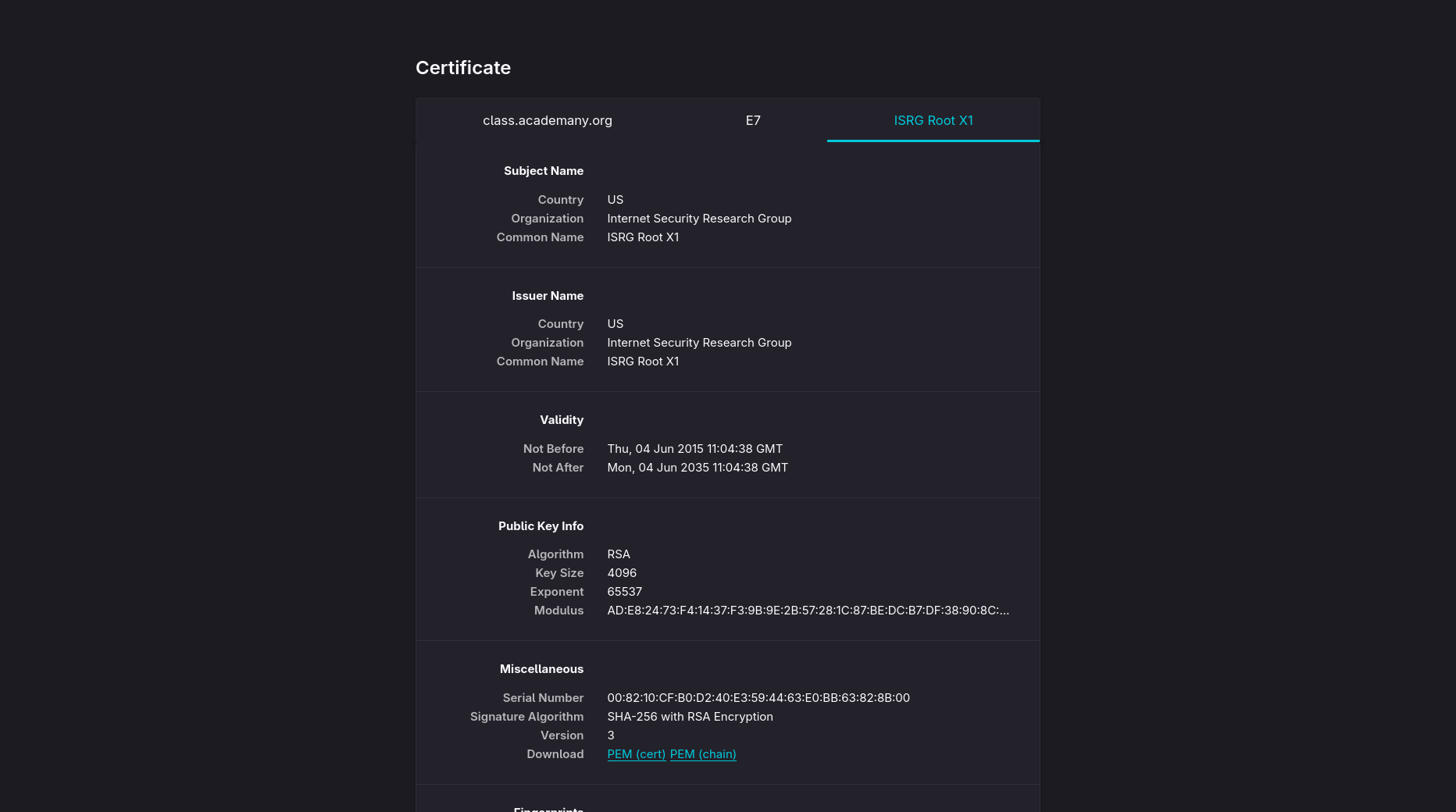Image resolution: width=1456 pixels, height=812 pixels.
Task: Click the Key Size value 4096
Action: [x=622, y=573]
